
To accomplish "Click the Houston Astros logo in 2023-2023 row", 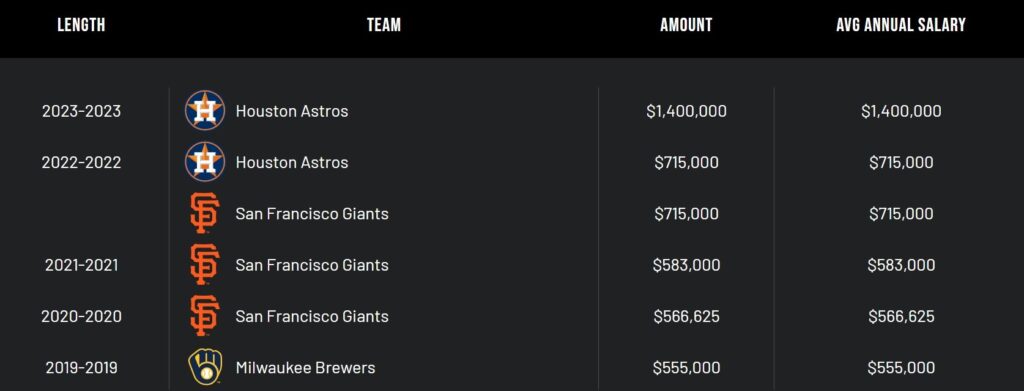I will point(205,110).
